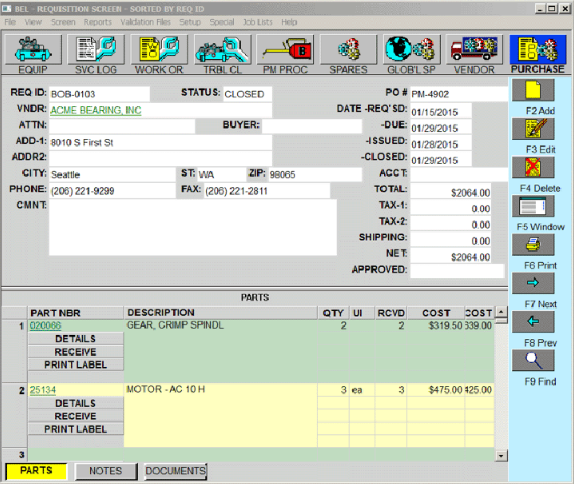This screenshot has height=484, width=574.
Task: Open the Reports menu
Action: click(x=97, y=22)
